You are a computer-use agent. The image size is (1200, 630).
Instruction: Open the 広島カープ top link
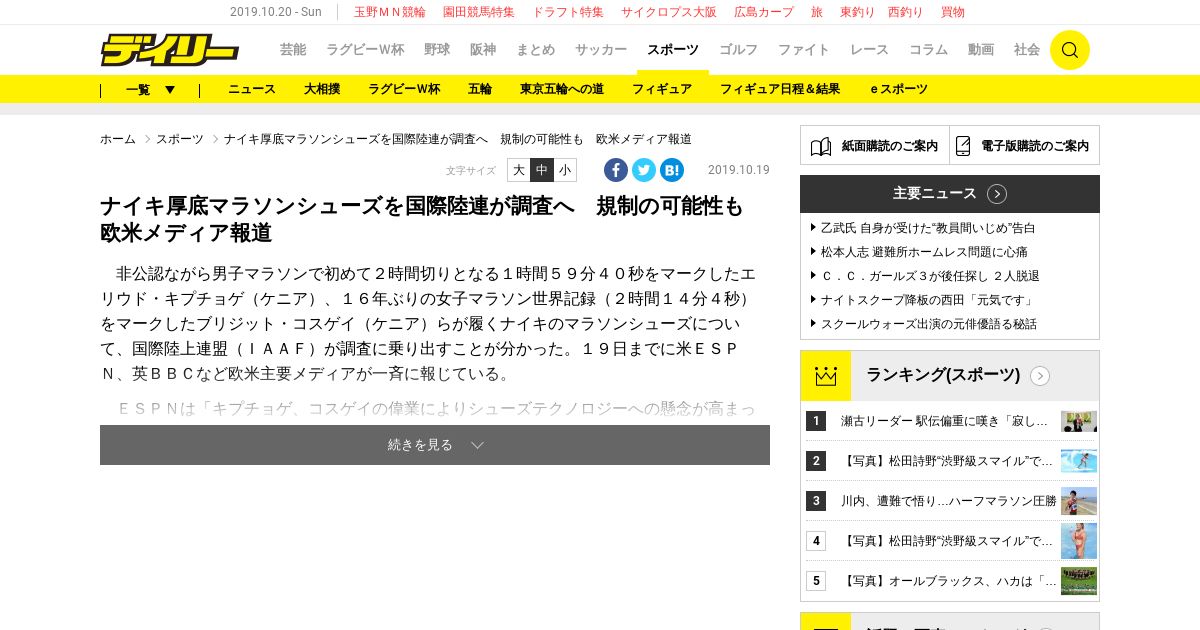pos(764,12)
